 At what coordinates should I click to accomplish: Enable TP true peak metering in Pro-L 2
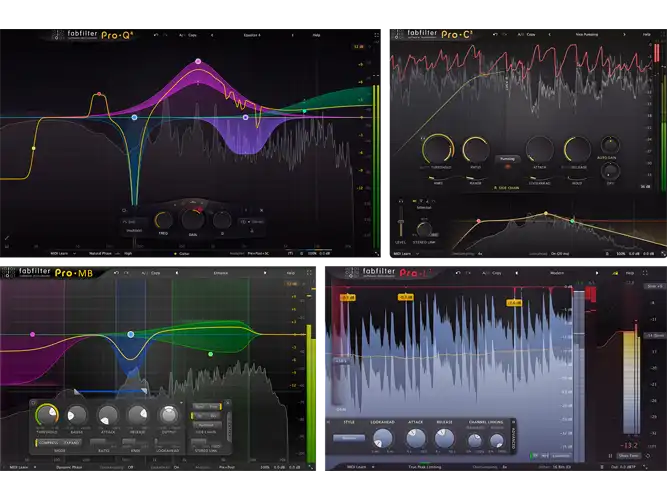click(536, 456)
